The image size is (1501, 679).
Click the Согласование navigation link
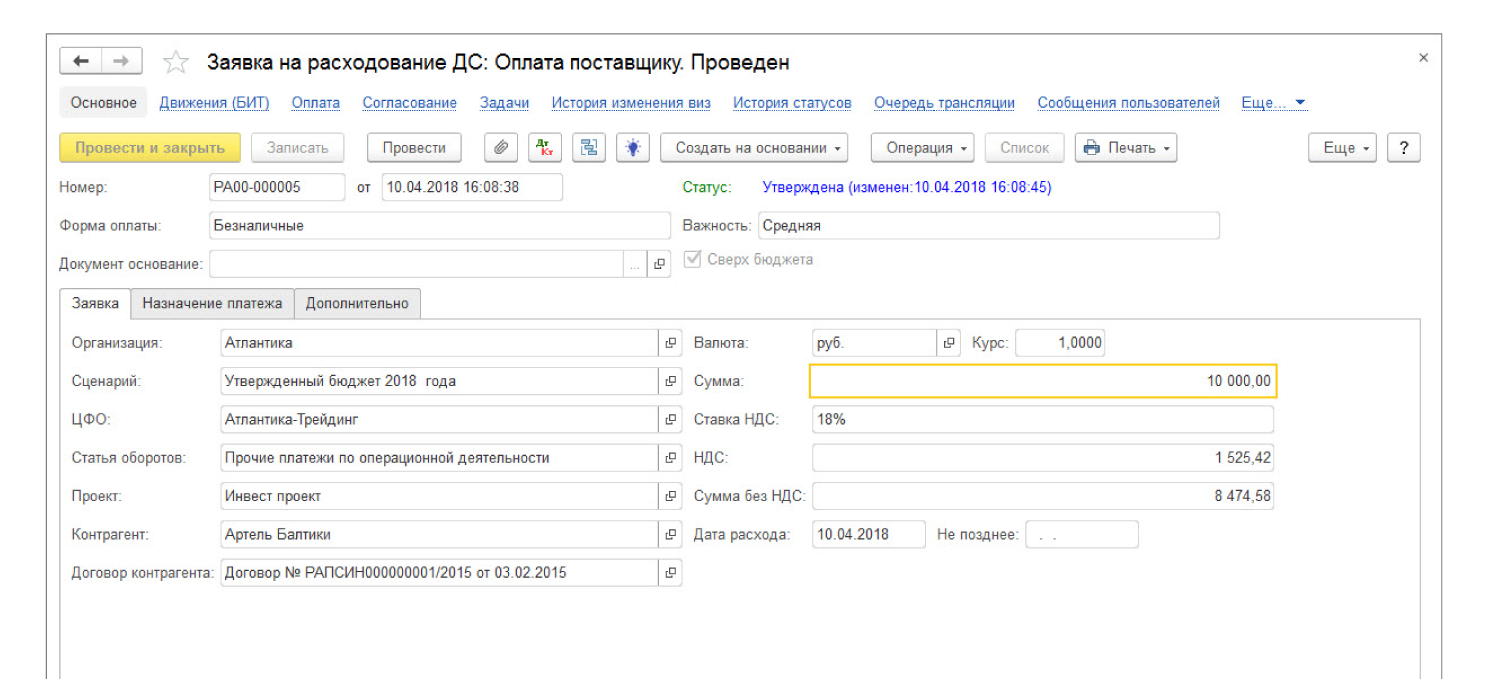tap(409, 103)
